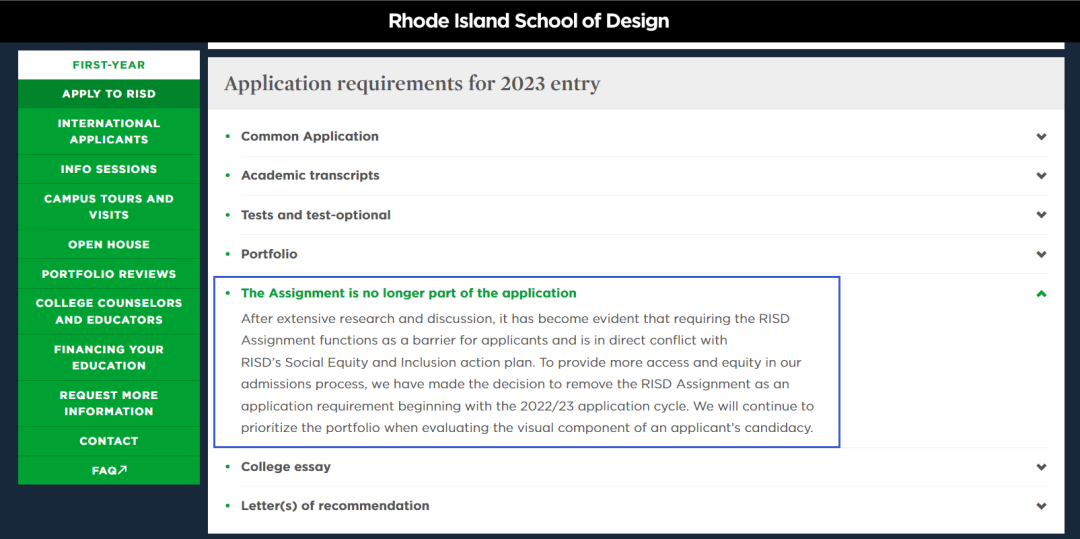Open the CONTACT sidebar item
1080x539 pixels.
point(109,441)
